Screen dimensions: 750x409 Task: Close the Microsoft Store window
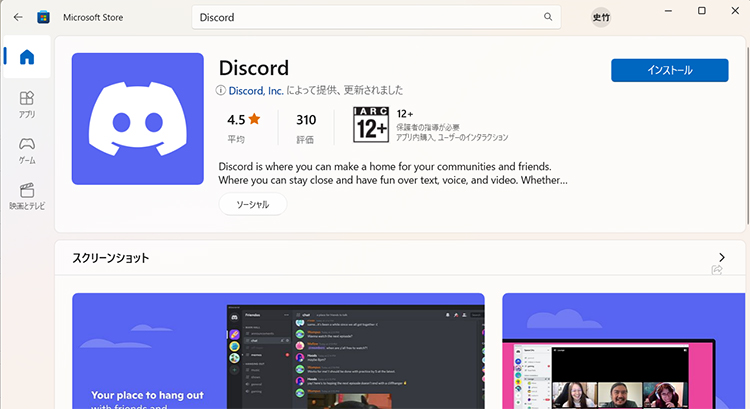(x=735, y=11)
